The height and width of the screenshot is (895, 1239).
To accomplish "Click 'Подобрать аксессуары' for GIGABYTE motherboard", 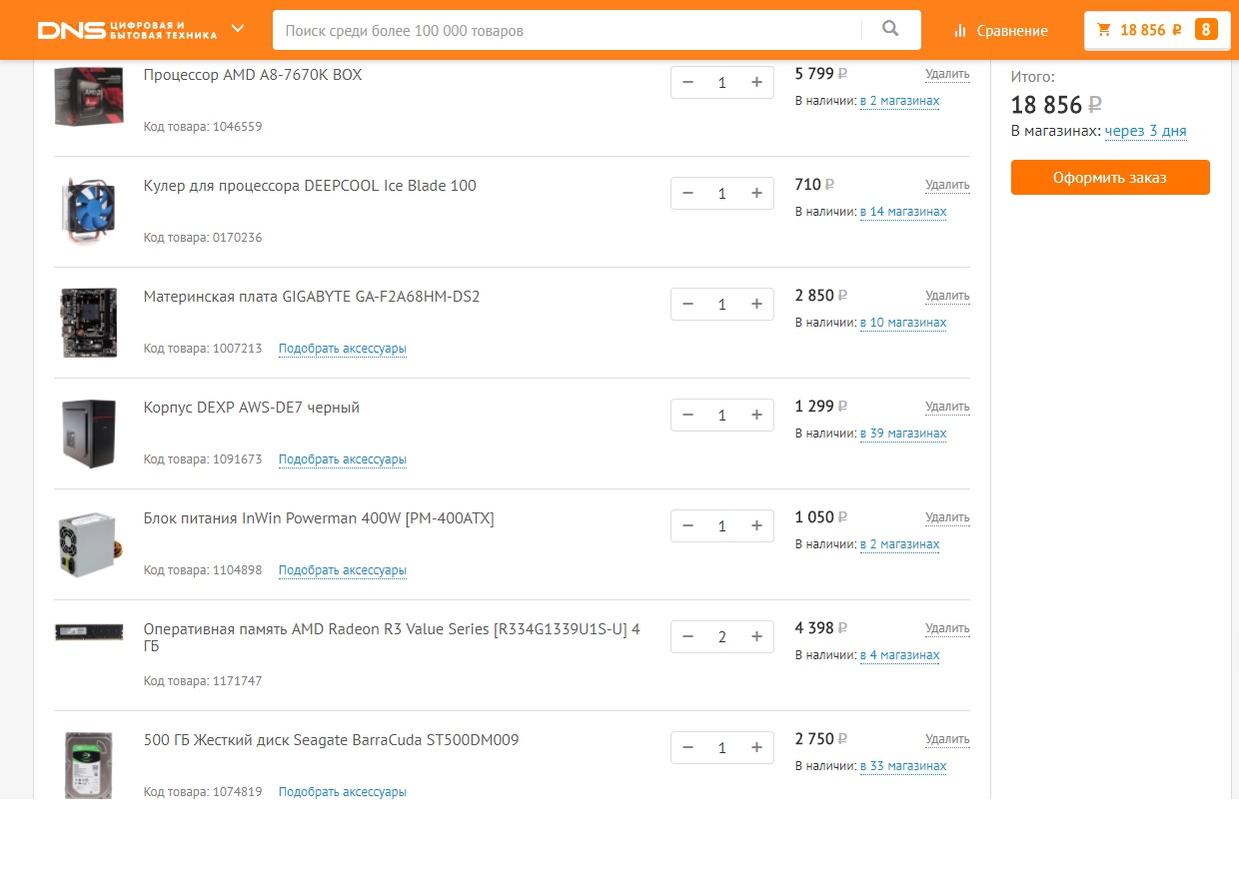I will click(x=342, y=349).
